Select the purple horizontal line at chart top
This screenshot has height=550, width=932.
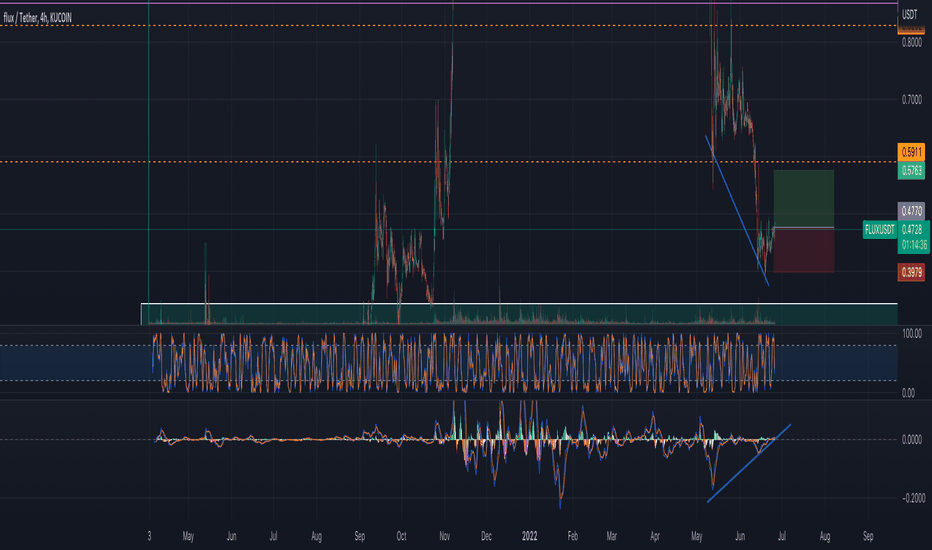point(449,4)
